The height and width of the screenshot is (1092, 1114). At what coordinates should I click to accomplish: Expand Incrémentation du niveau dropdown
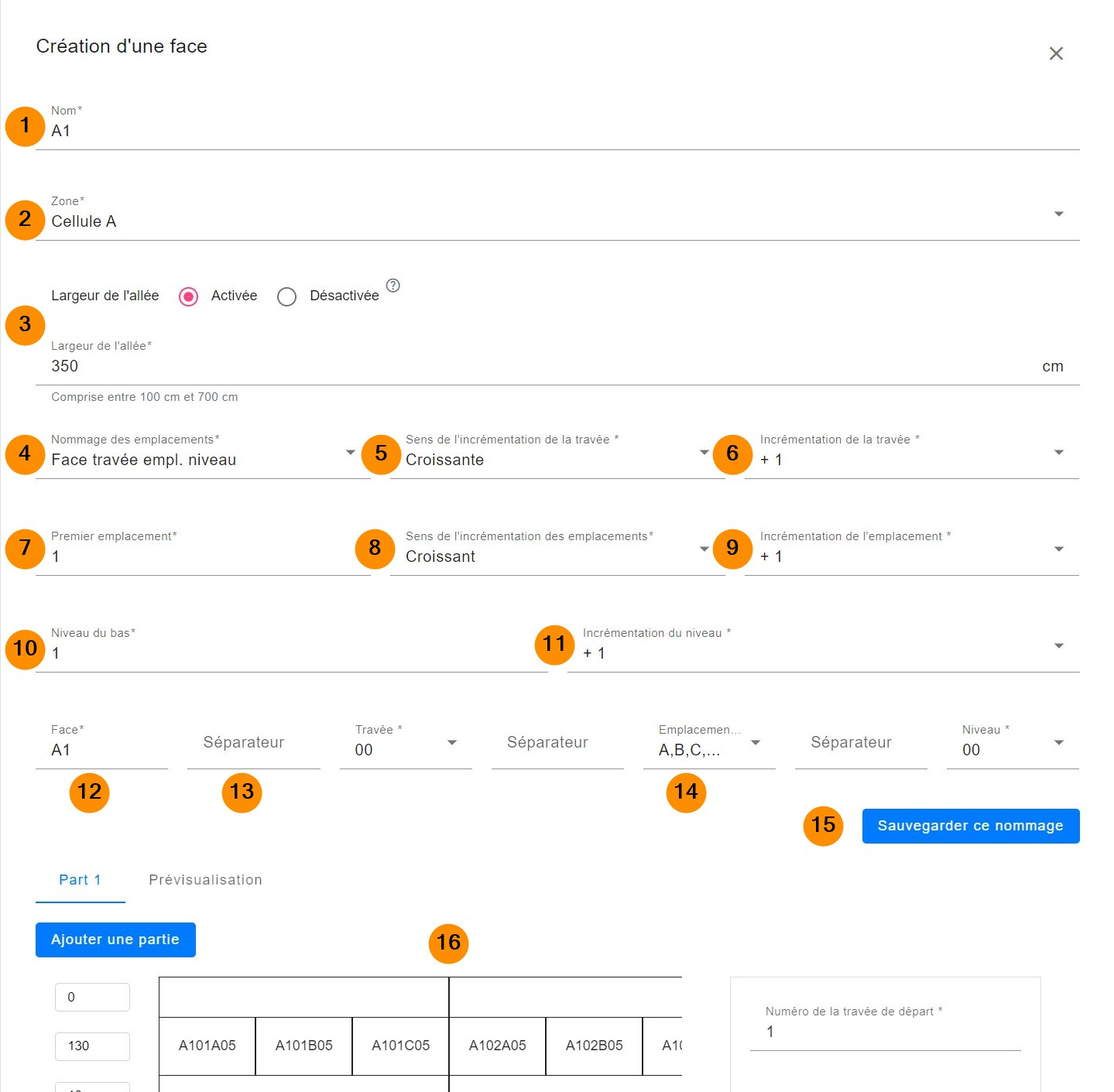1057,646
